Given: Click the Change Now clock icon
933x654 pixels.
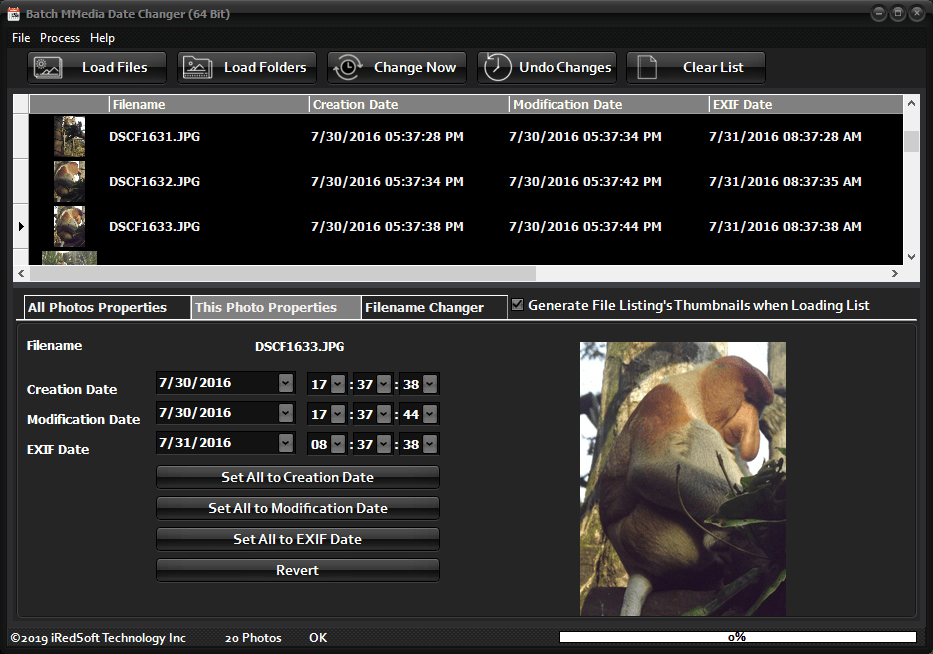Looking at the screenshot, I should tap(348, 68).
